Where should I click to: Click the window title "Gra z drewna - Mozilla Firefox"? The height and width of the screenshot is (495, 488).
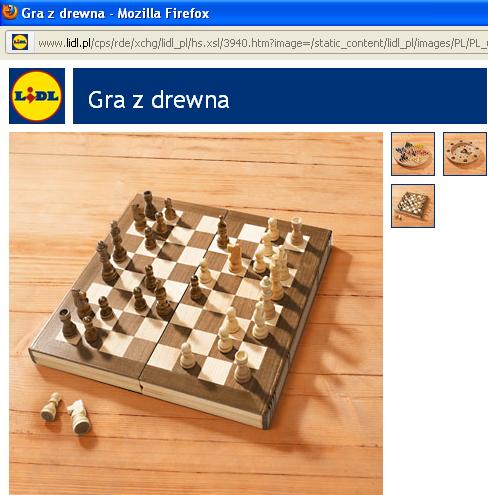coord(115,13)
